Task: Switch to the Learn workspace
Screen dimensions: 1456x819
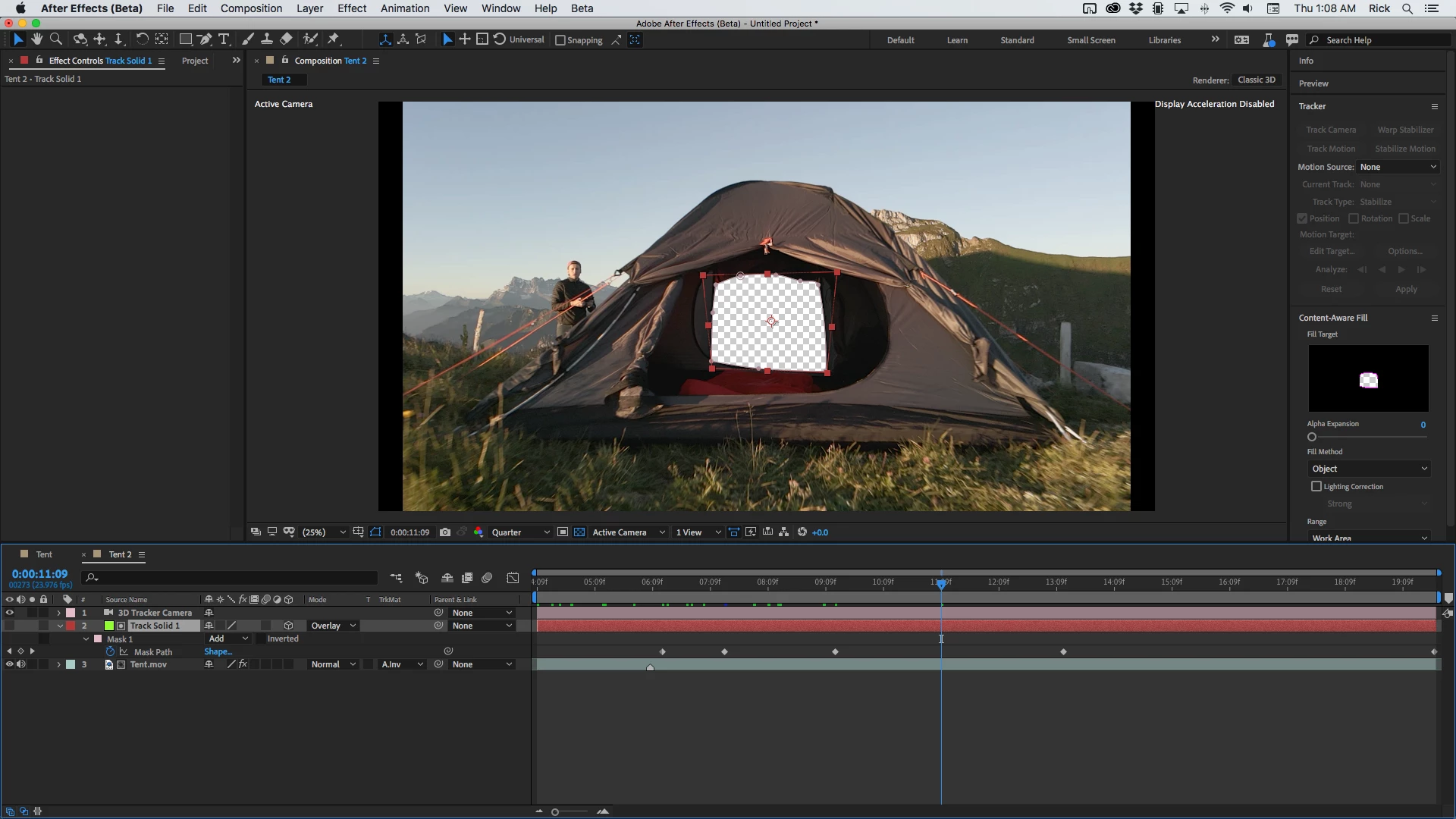Action: (x=957, y=40)
